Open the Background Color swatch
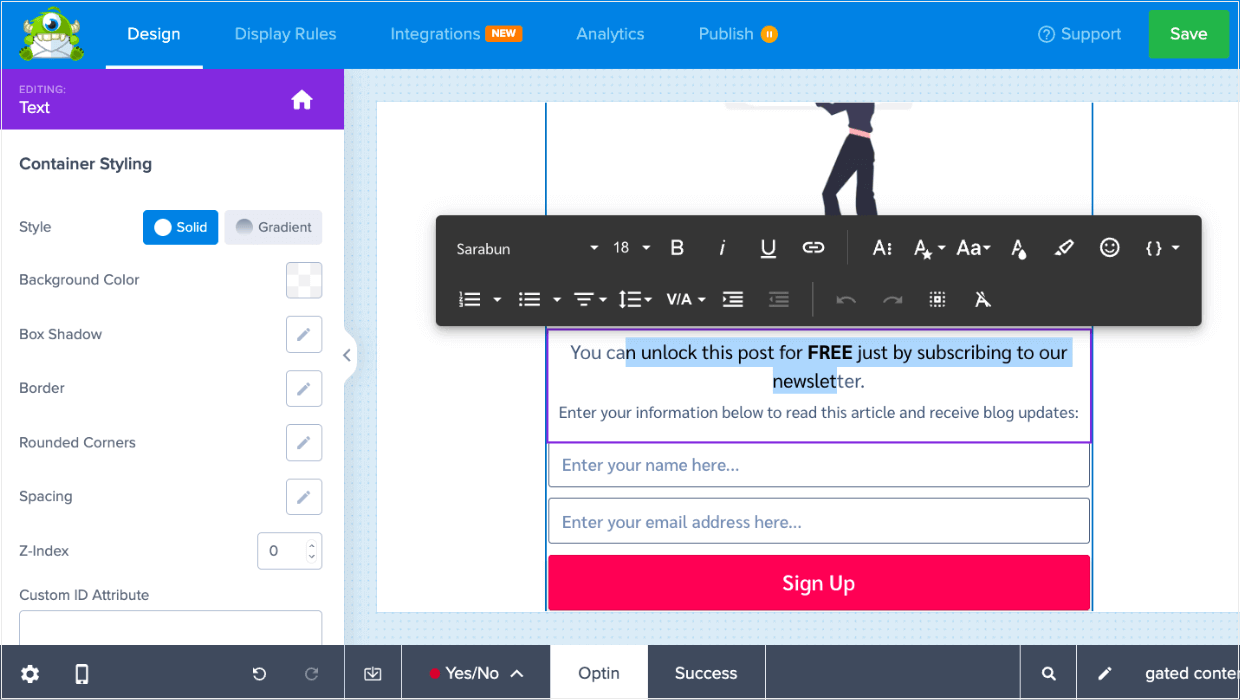The width and height of the screenshot is (1240, 700). pos(304,280)
